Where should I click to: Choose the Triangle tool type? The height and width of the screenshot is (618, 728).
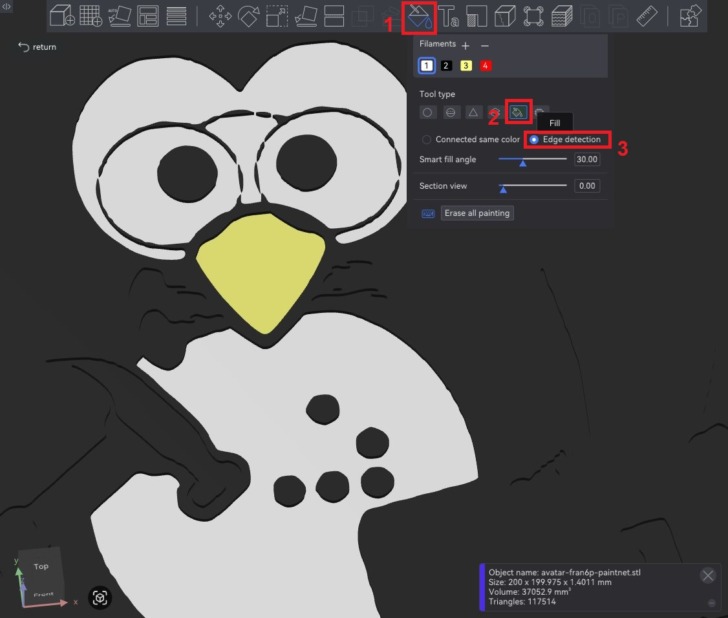coord(473,112)
